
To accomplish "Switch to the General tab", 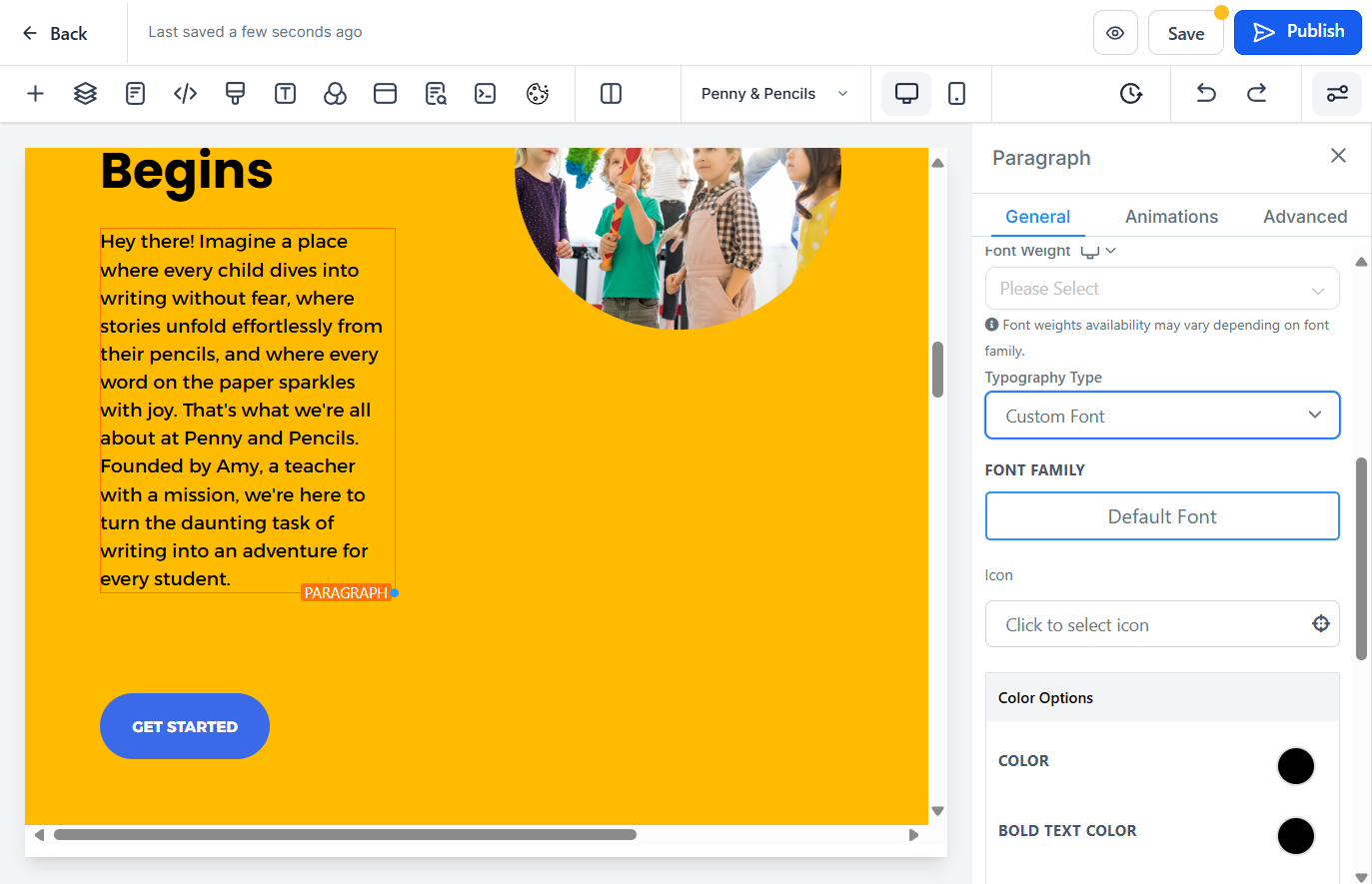I will click(1037, 217).
